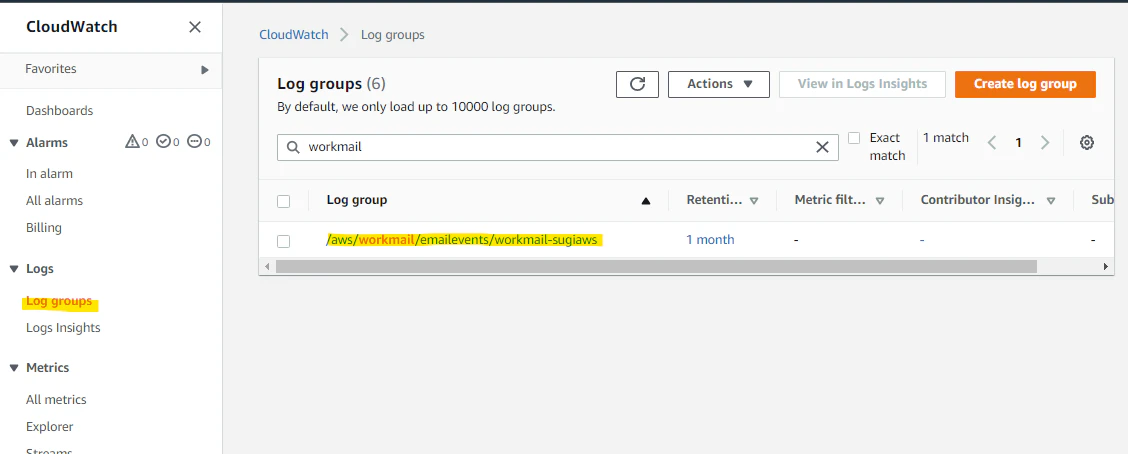This screenshot has width=1128, height=454.
Task: Click the in-alarm triangle count icon
Action: pyautogui.click(x=132, y=142)
